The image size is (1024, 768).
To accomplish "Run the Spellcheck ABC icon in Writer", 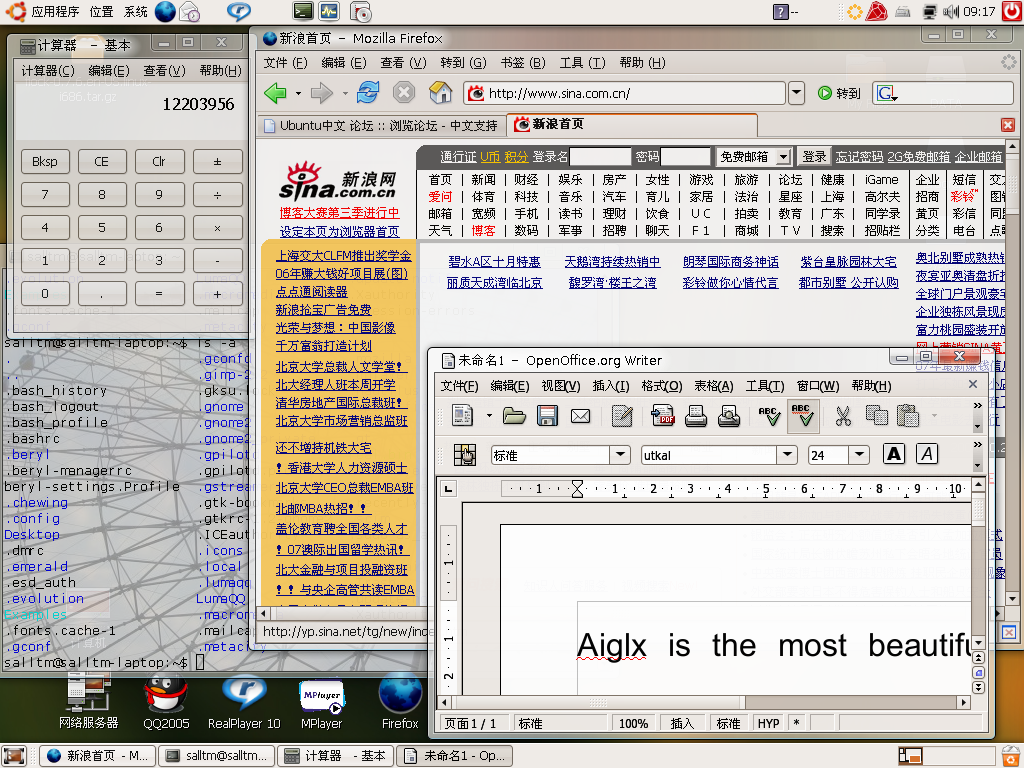I will click(769, 415).
